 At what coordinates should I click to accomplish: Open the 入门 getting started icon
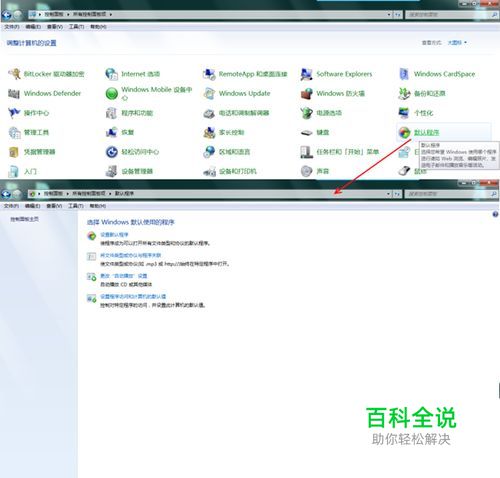13,171
